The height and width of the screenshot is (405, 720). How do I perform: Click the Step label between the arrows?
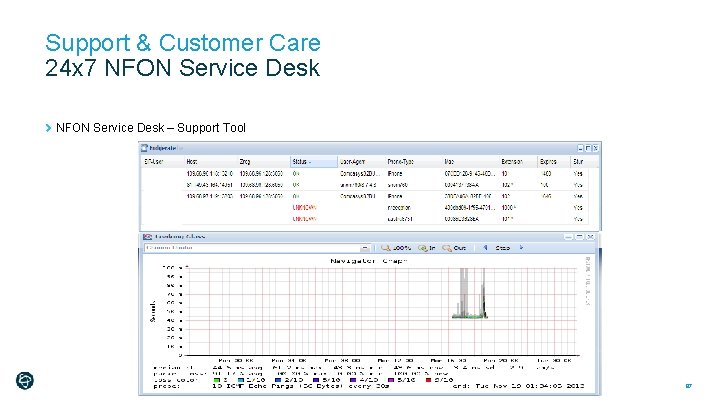pos(503,248)
